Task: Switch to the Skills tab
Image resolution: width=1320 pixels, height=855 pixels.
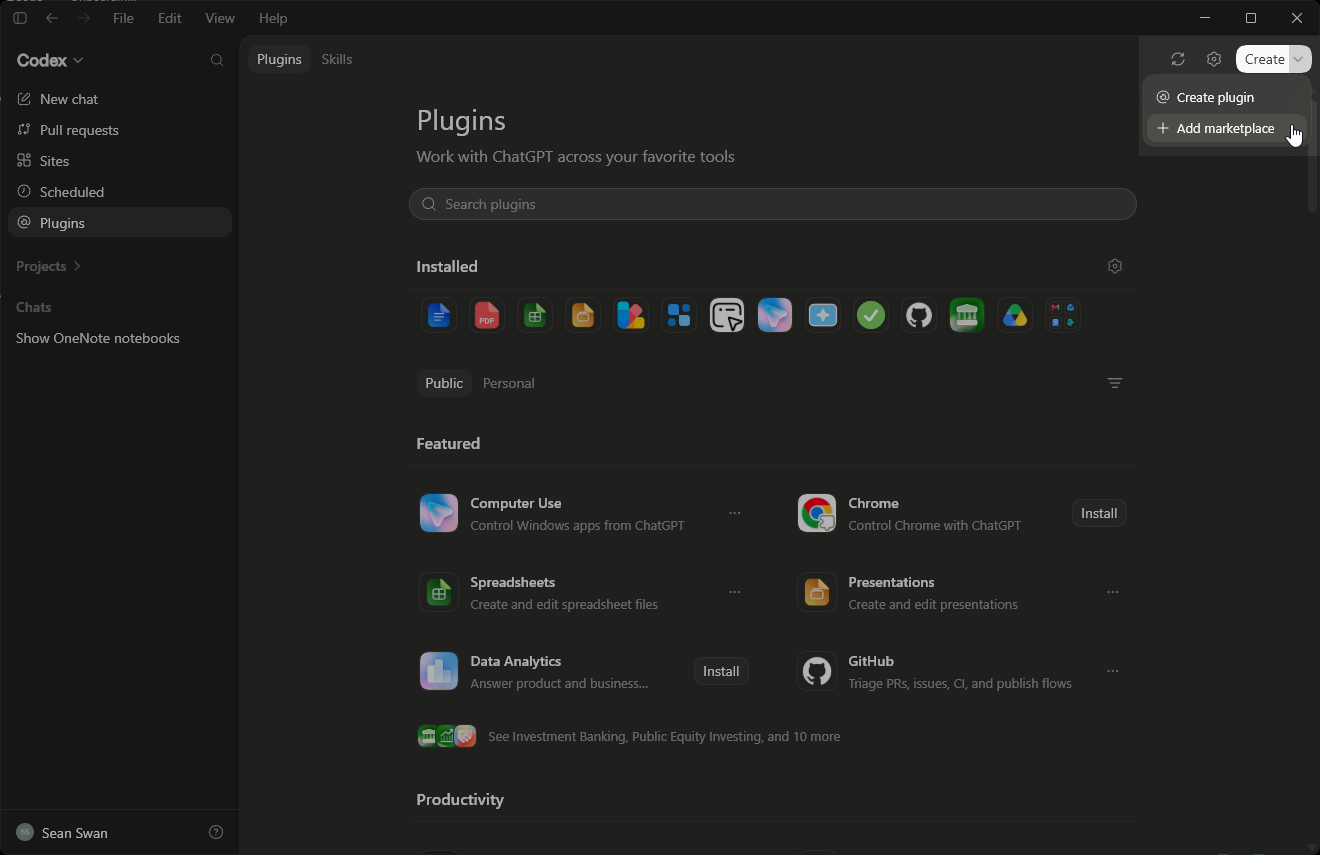Action: (337, 59)
